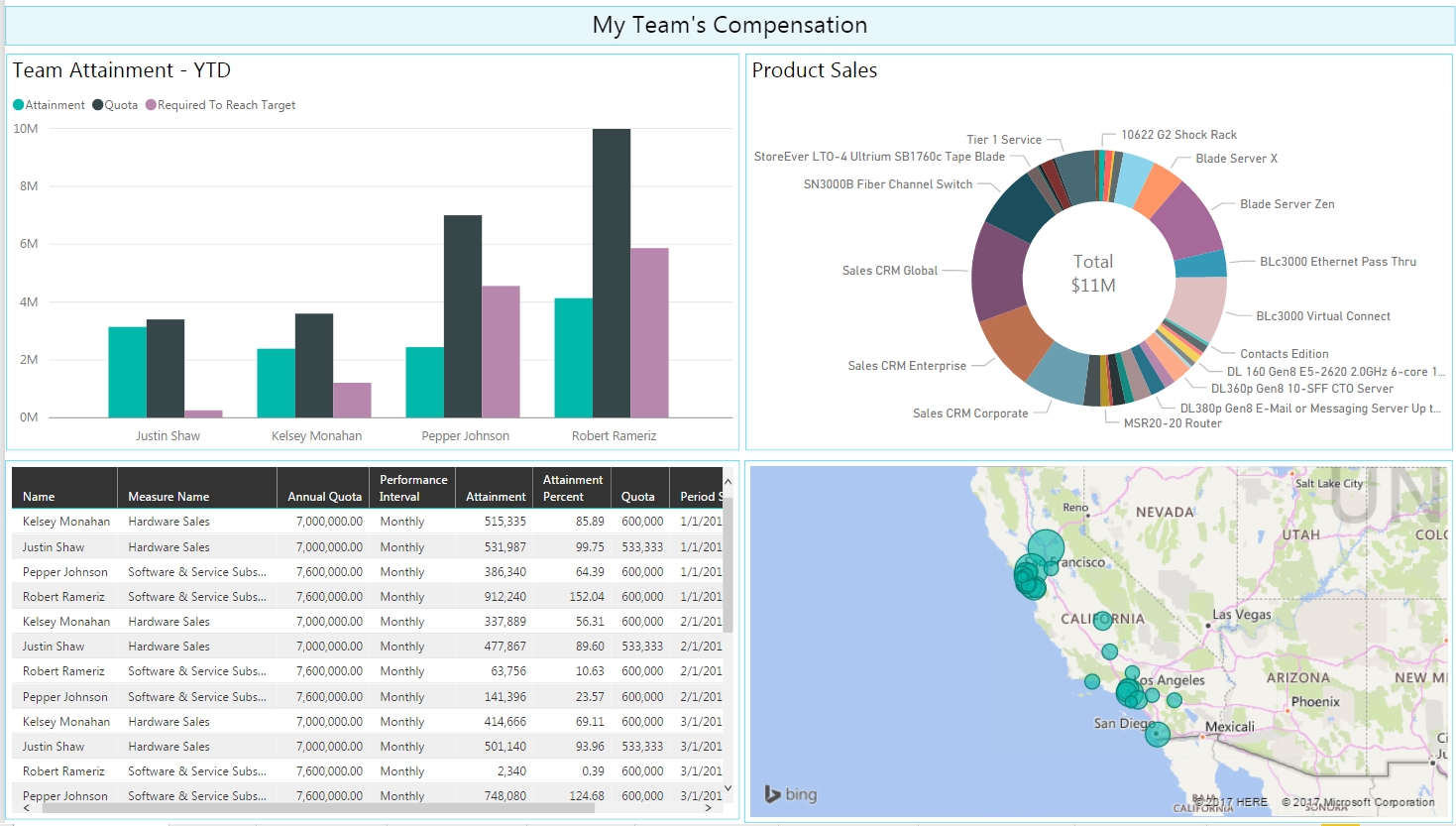Click the Quota legend color dot
The height and width of the screenshot is (826, 1456).
pos(97,105)
